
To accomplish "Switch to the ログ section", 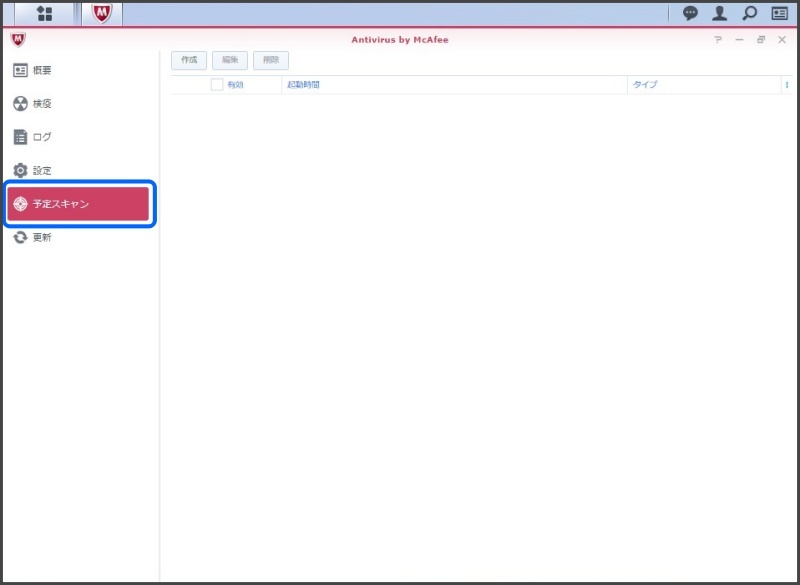I will [x=78, y=137].
